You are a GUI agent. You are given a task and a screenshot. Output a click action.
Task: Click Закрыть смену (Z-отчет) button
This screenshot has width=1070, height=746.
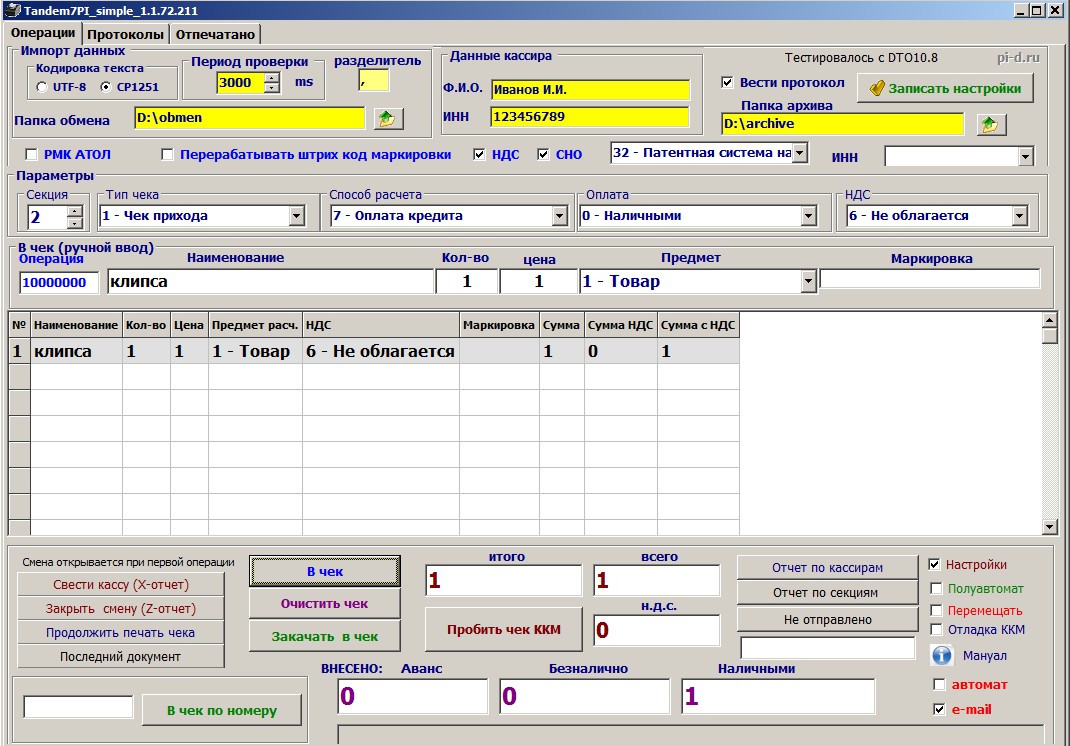coord(121,608)
